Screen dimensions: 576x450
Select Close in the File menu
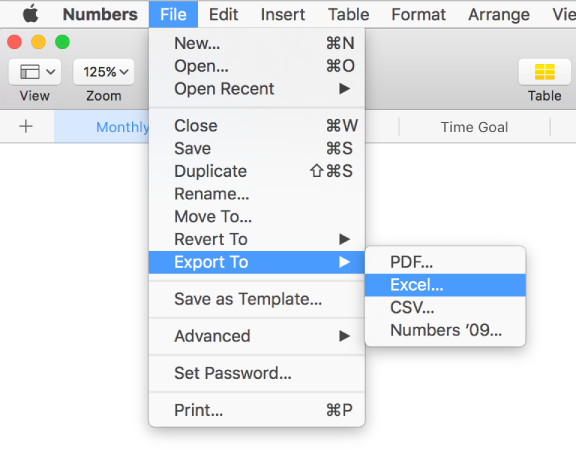pos(257,126)
